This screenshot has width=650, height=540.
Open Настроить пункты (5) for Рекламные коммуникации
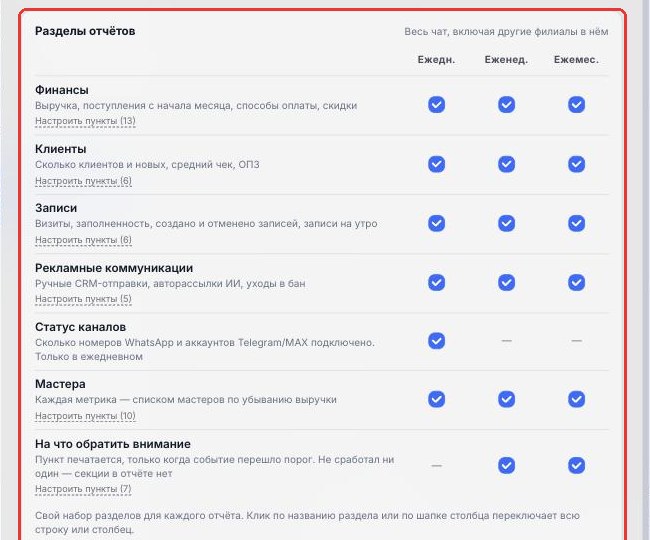tap(83, 299)
